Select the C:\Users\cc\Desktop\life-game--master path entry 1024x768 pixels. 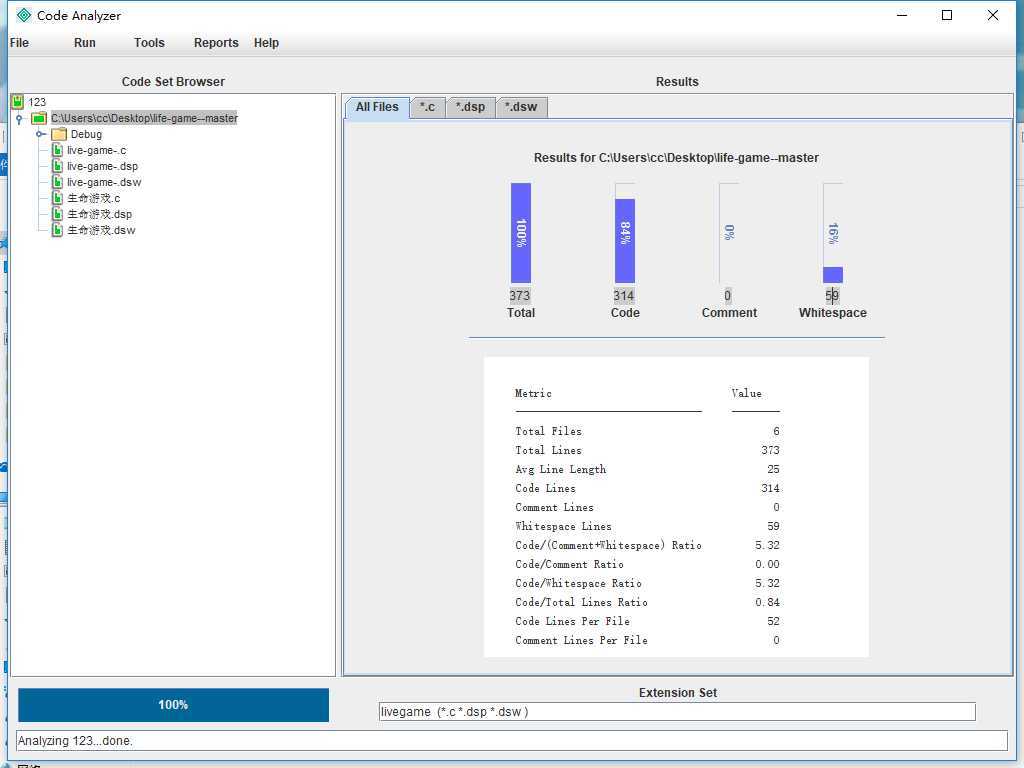tap(144, 118)
